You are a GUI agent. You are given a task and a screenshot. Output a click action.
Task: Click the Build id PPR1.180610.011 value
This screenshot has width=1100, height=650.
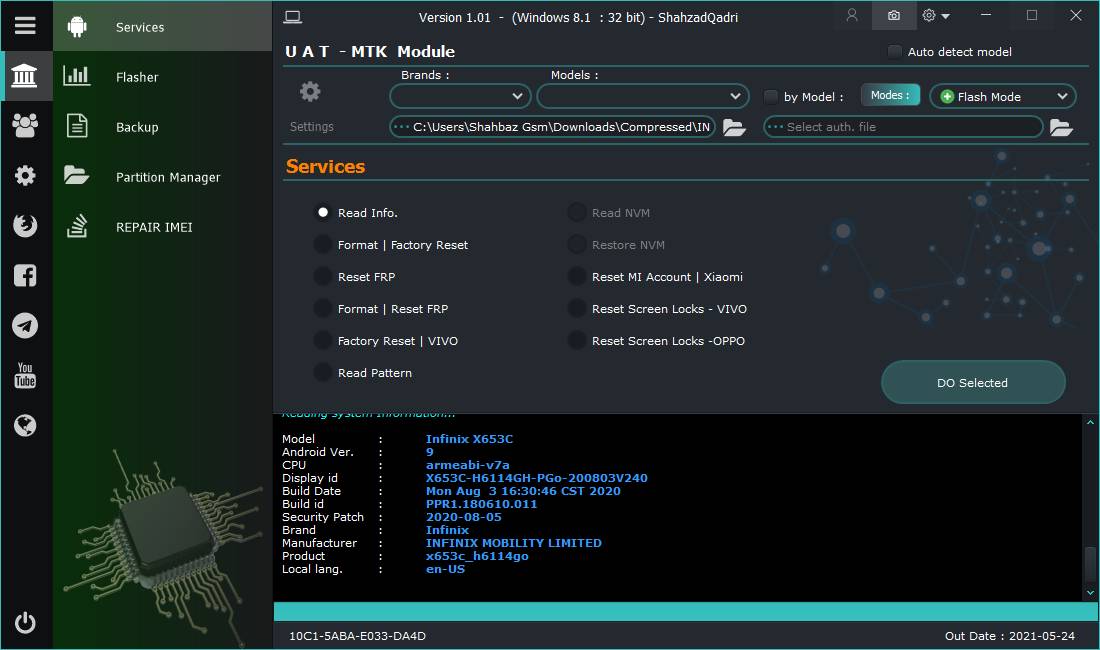[x=481, y=504]
